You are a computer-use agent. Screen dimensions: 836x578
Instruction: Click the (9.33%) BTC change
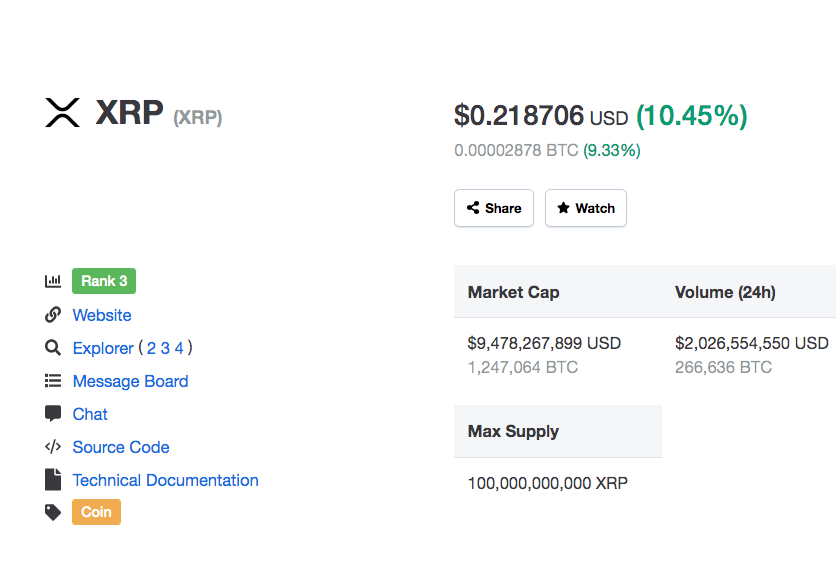(x=612, y=150)
